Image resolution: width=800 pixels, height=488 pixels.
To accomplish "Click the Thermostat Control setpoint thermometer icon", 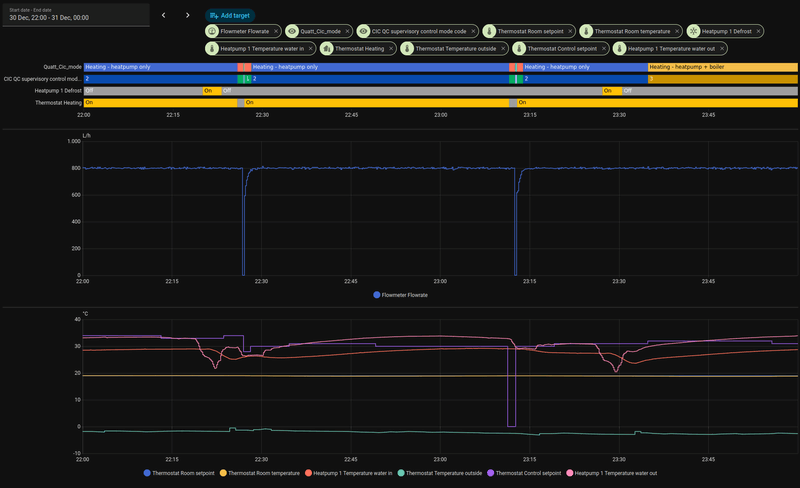I will 519,48.
